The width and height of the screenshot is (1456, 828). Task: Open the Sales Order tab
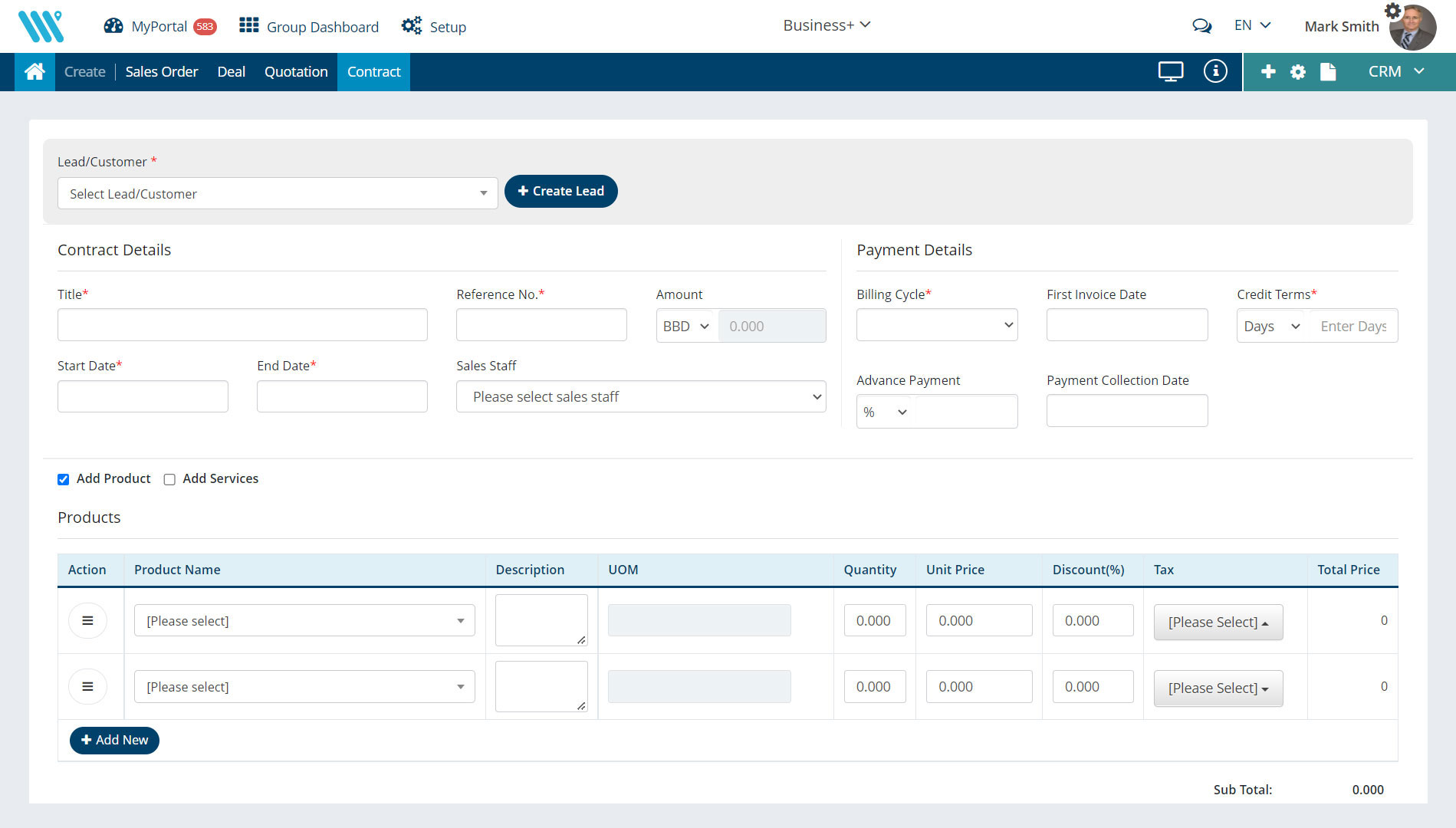(x=162, y=71)
